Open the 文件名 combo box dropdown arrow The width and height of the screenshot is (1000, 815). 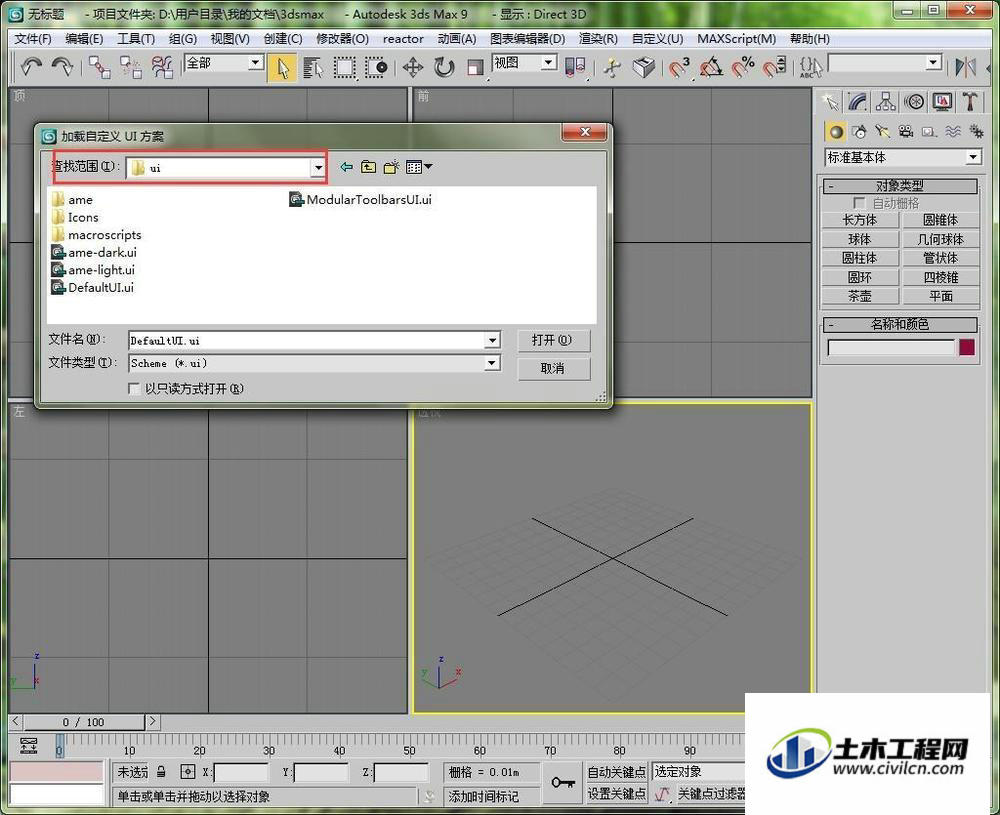pyautogui.click(x=492, y=341)
